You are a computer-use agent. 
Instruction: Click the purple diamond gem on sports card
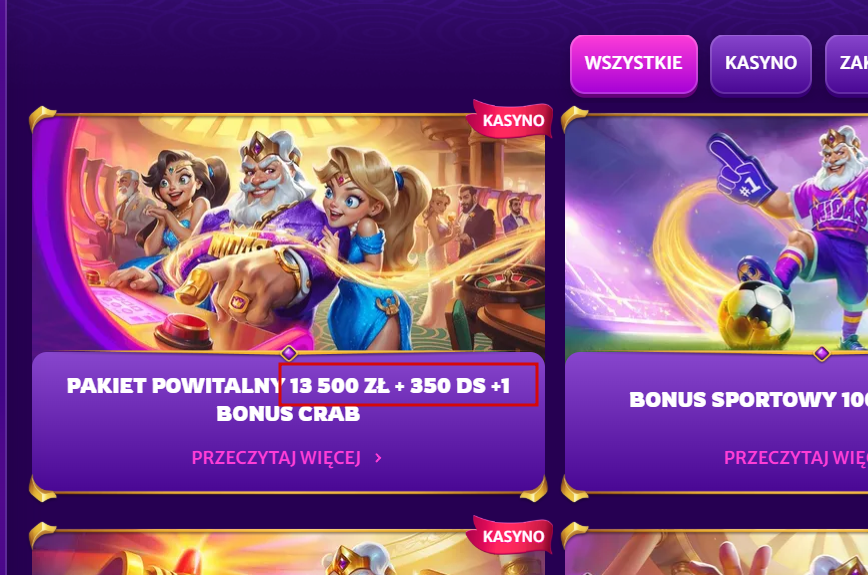[x=822, y=353]
